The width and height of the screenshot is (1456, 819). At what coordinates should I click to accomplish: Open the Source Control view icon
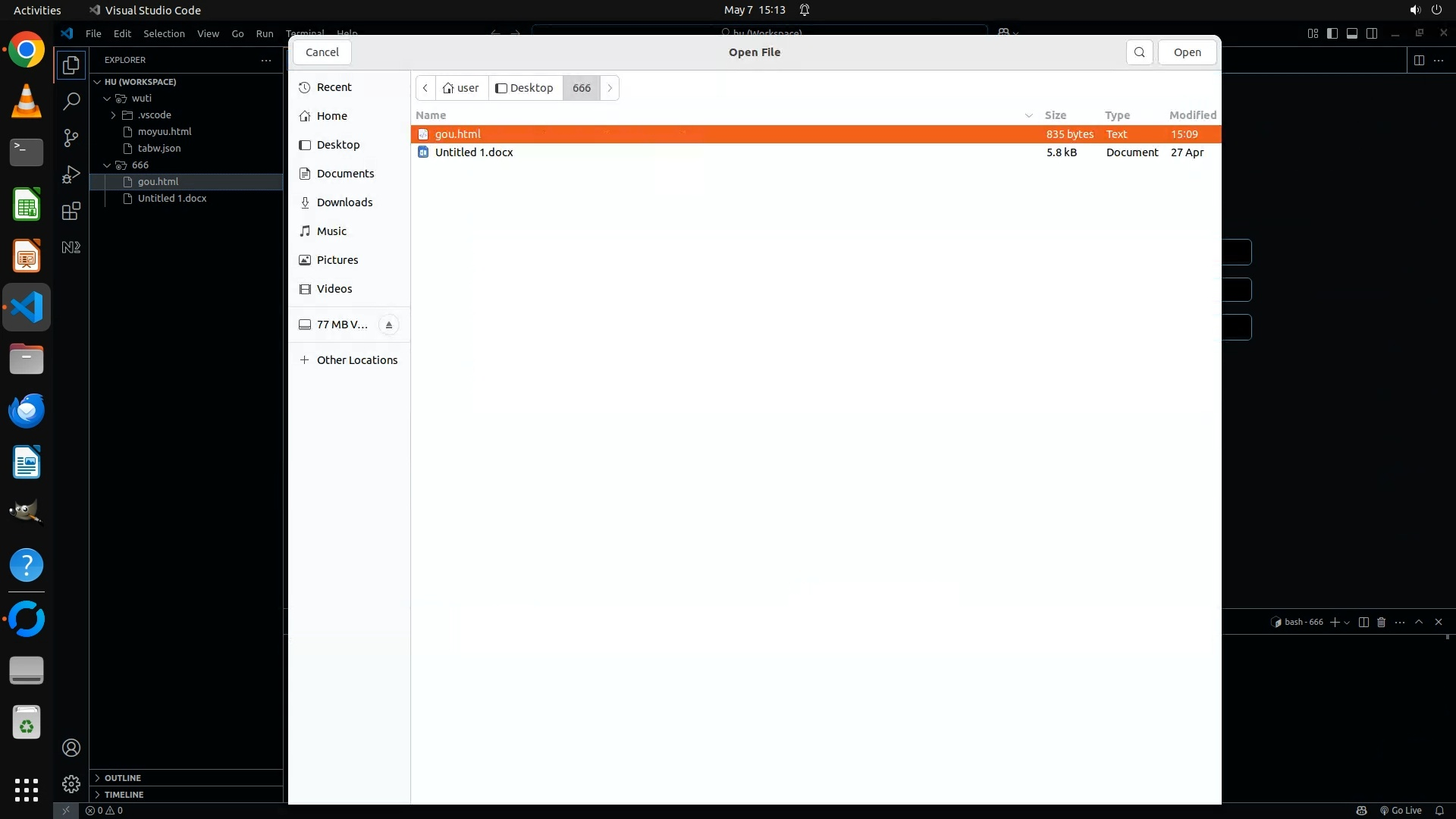click(71, 137)
